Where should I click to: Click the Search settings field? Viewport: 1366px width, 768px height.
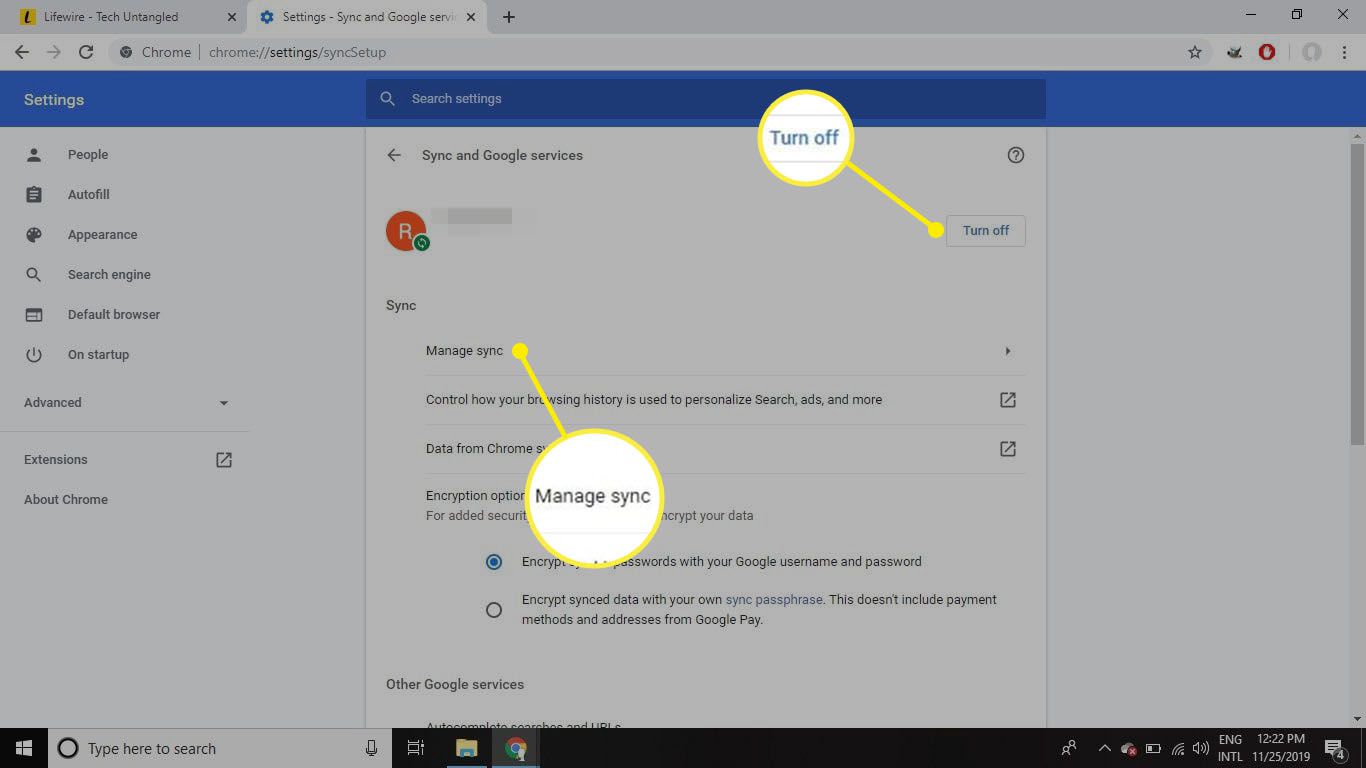click(705, 99)
